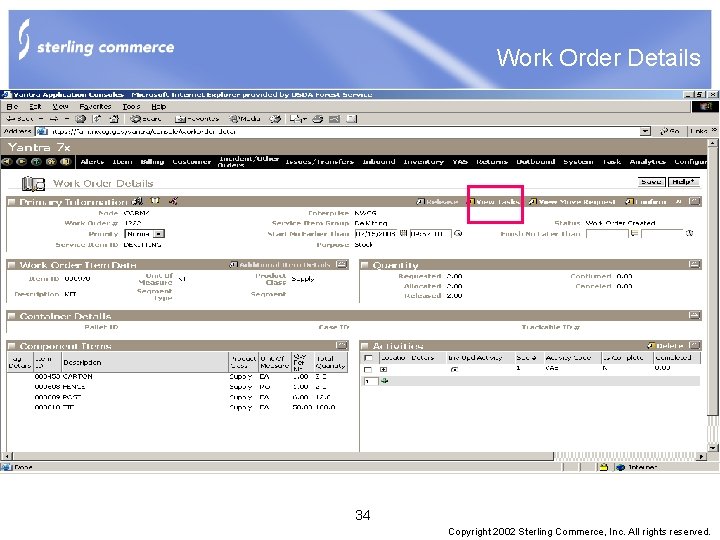This screenshot has width=720, height=540.
Task: Click fifth round Yantra navigation icon
Action: click(x=65, y=162)
